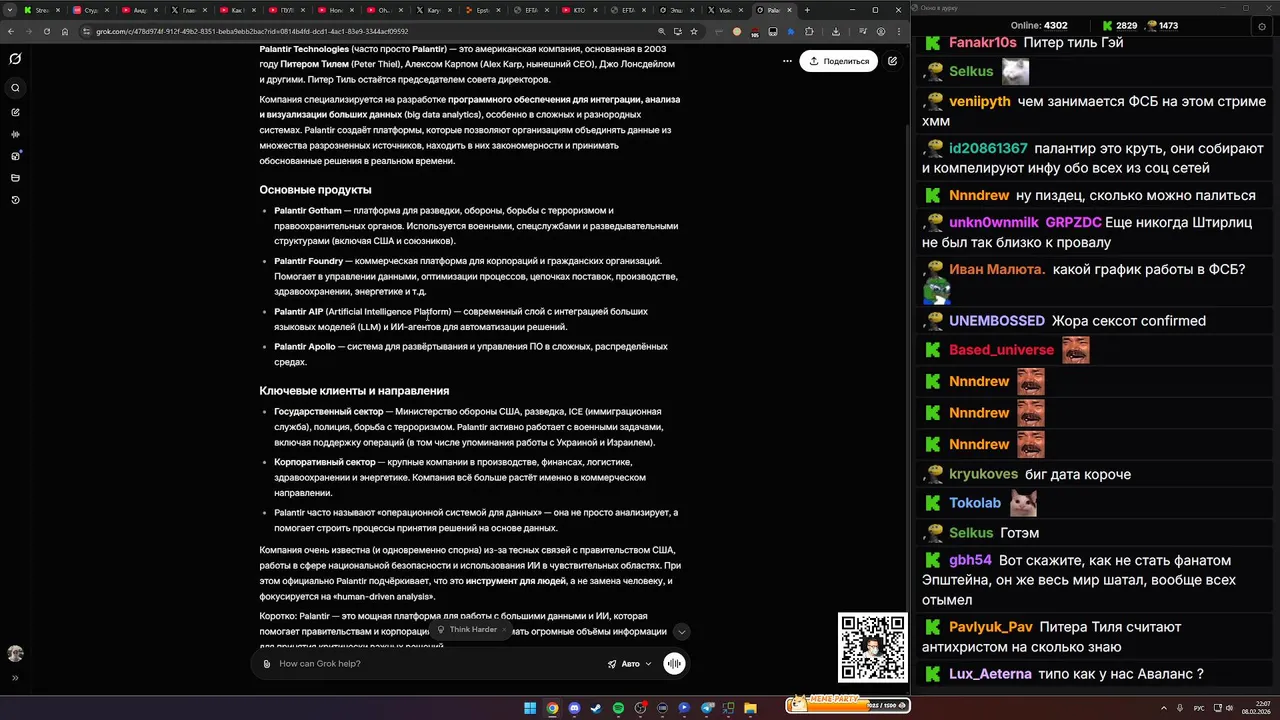
Task: Open voice mode icon in sidebar
Action: (x=15, y=134)
